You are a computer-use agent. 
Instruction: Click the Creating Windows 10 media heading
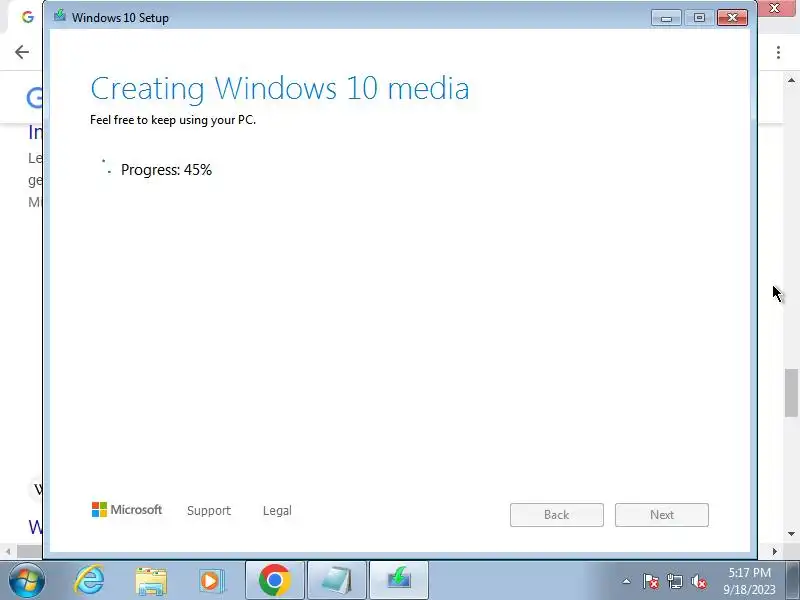pyautogui.click(x=280, y=88)
